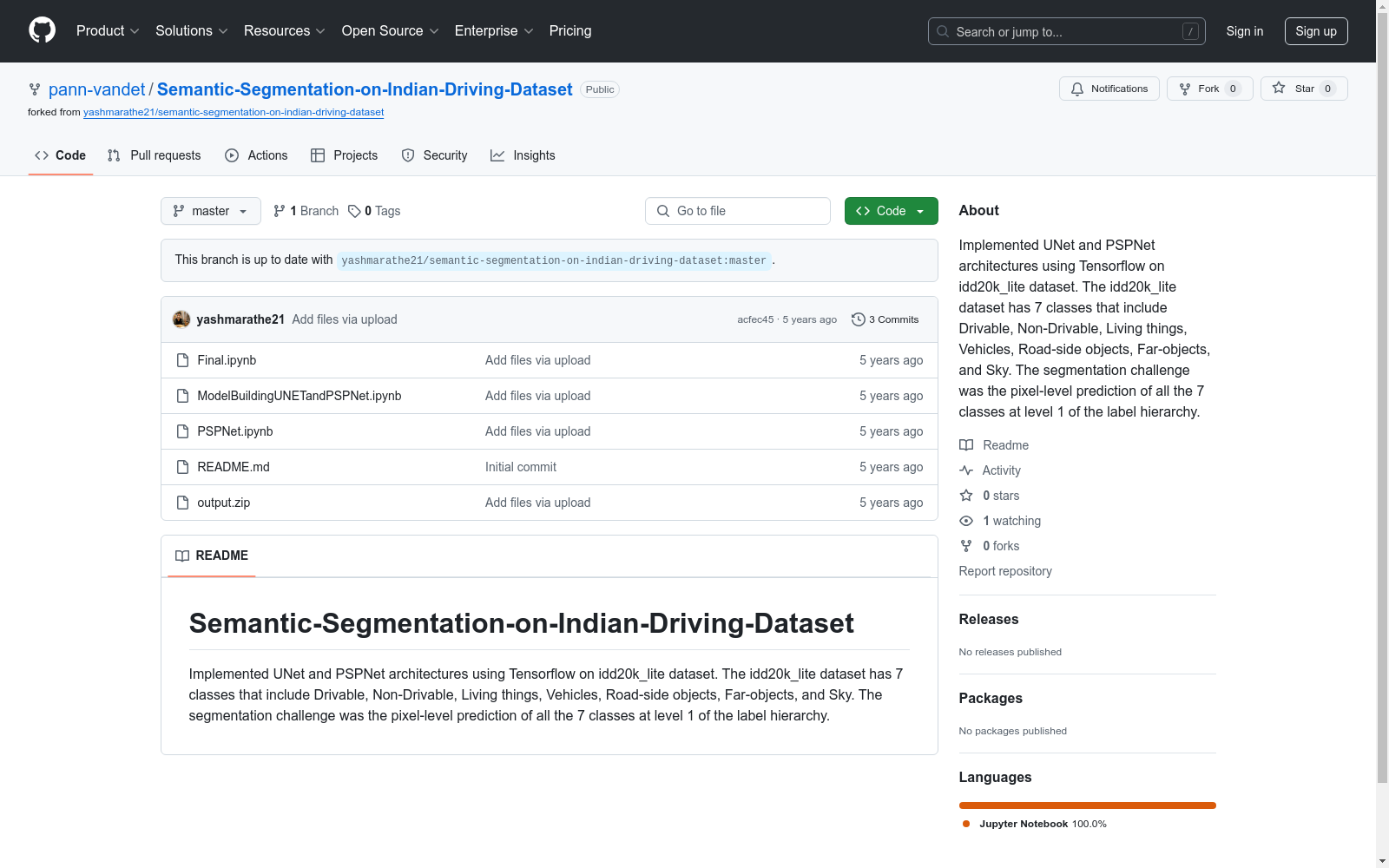Click the repository fork icon beside pann-vandet
This screenshot has height=868, width=1389.
point(35,89)
